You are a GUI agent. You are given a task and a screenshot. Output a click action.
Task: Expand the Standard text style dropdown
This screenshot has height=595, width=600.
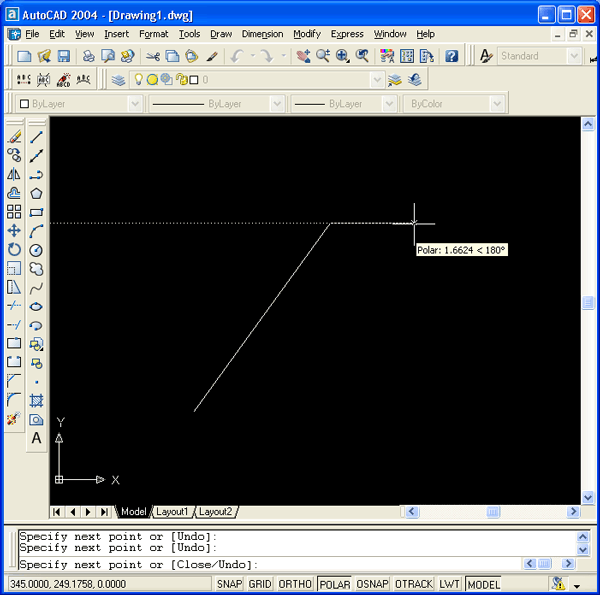(573, 57)
